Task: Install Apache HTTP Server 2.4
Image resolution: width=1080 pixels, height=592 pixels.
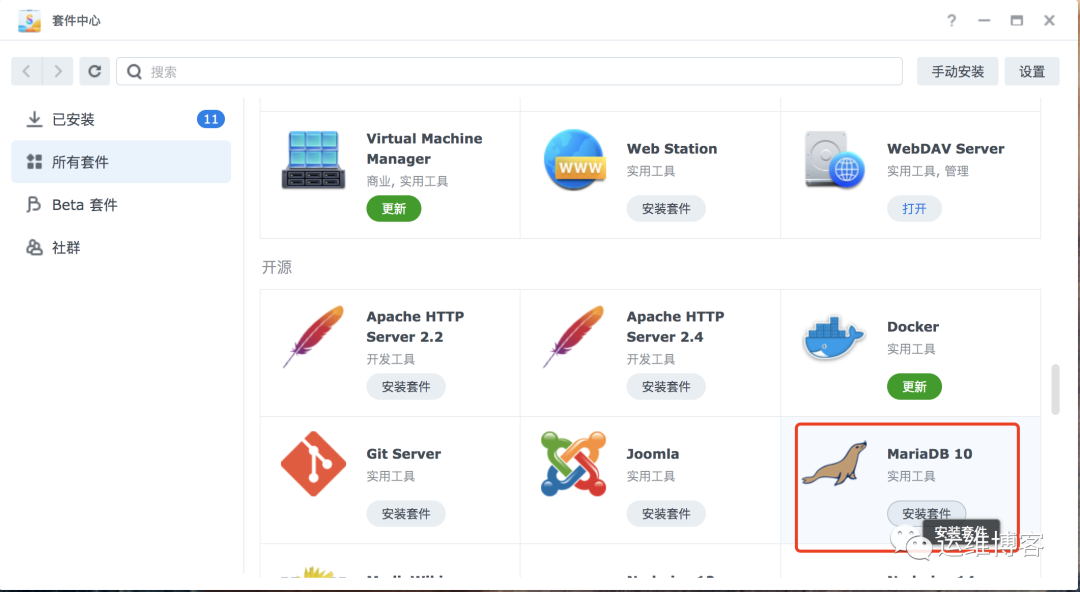Action: [666, 387]
